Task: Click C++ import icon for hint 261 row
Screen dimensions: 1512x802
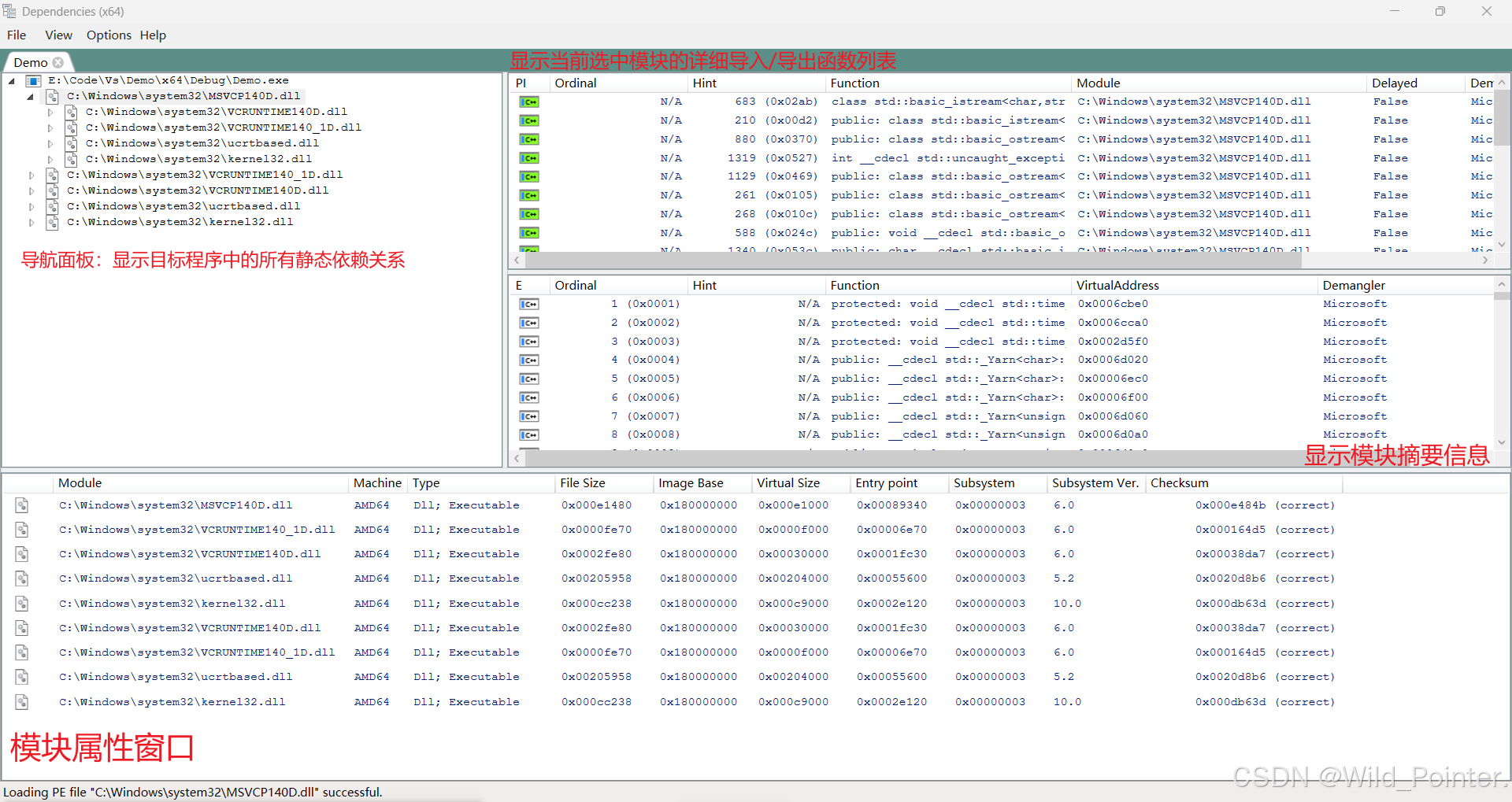Action: (529, 195)
